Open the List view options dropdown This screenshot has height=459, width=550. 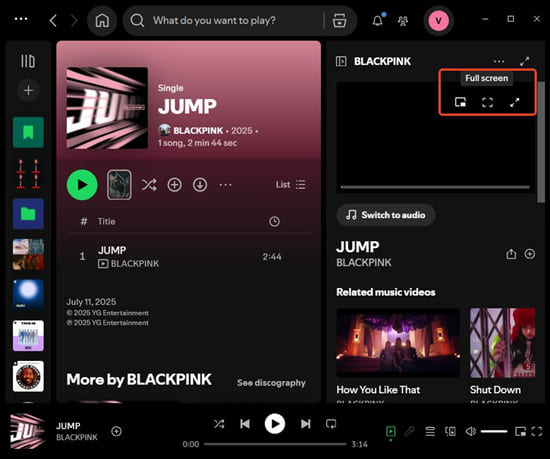coord(290,185)
